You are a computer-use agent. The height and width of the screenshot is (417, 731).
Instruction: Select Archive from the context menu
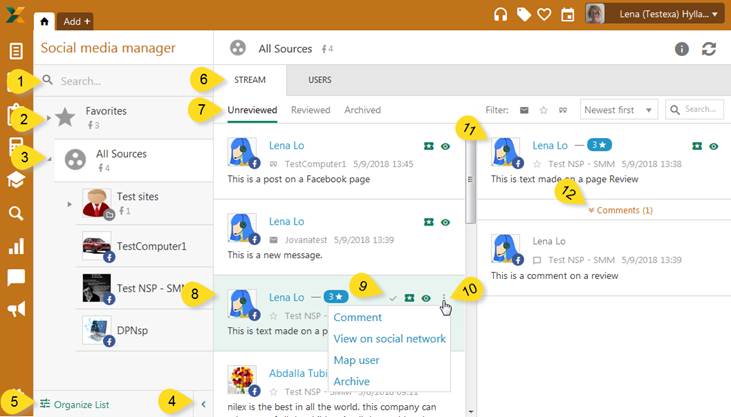[351, 381]
